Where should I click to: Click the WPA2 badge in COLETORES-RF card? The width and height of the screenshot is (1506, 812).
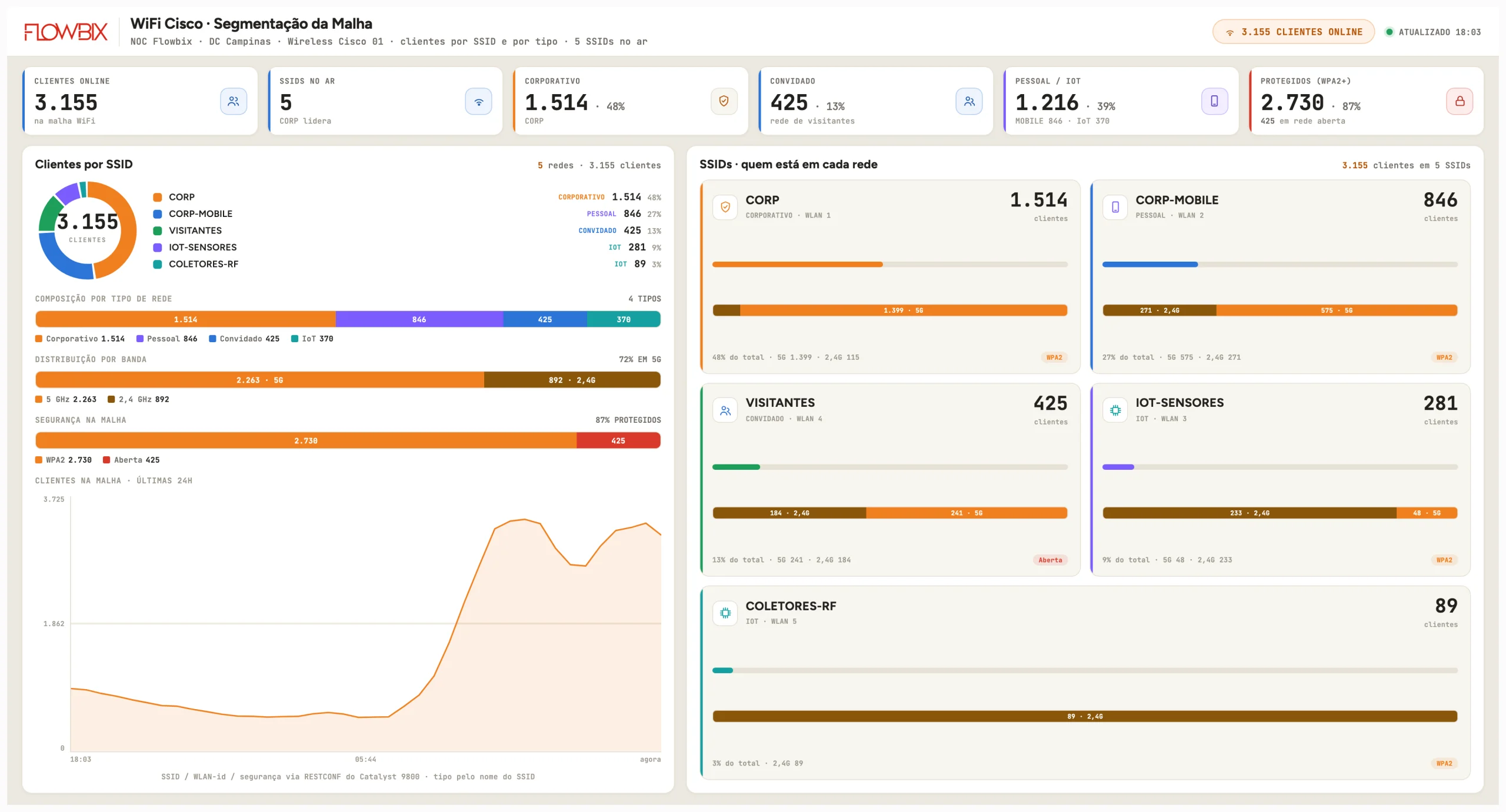(x=1444, y=764)
